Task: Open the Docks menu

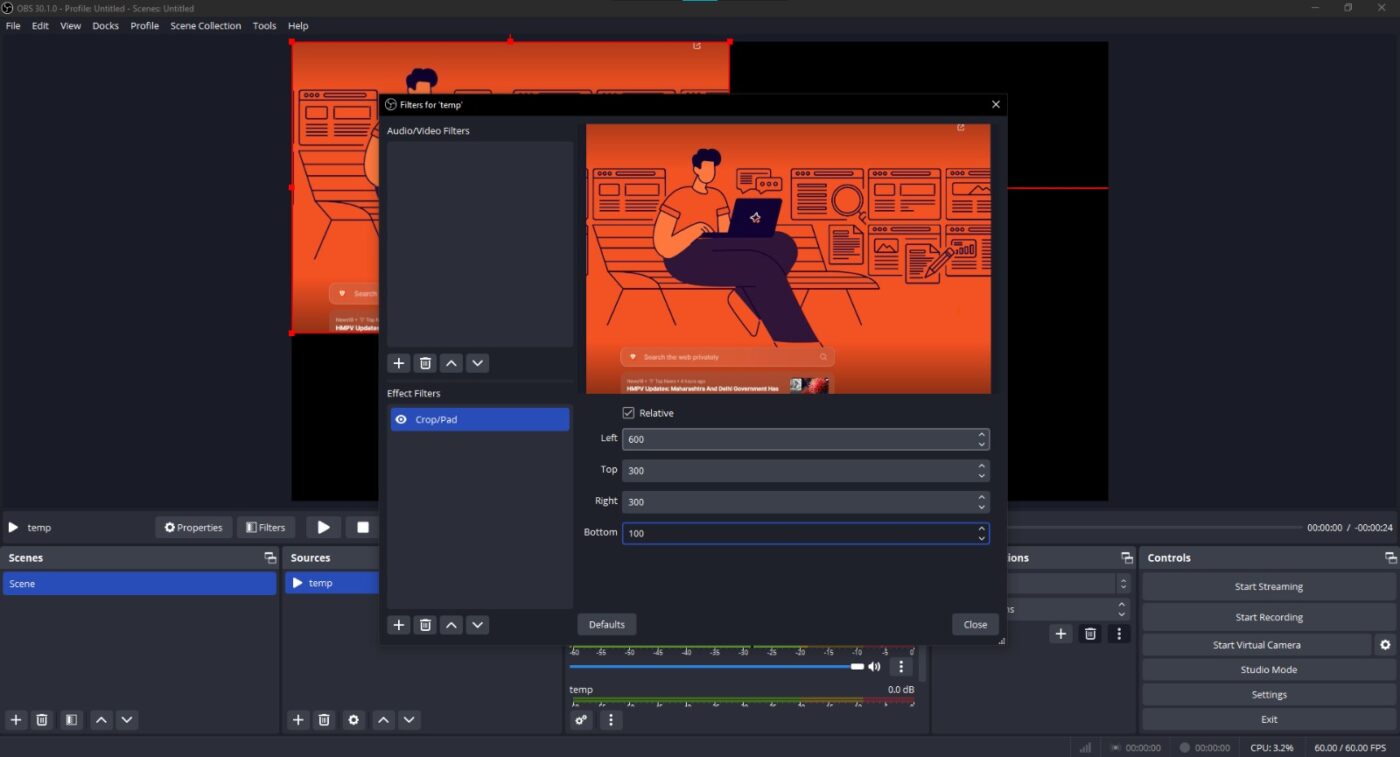Action: 105,26
